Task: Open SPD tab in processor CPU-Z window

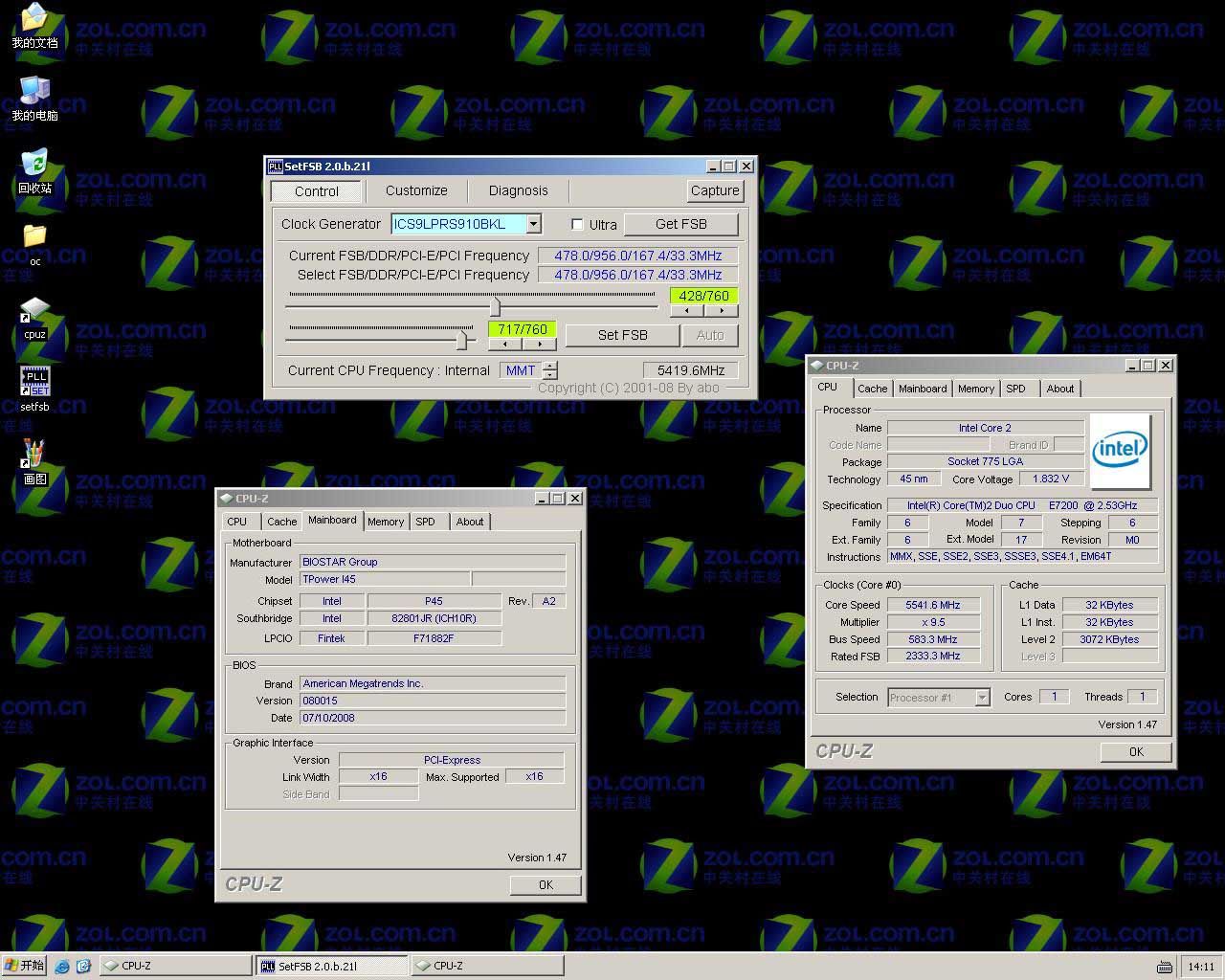Action: coord(1016,389)
